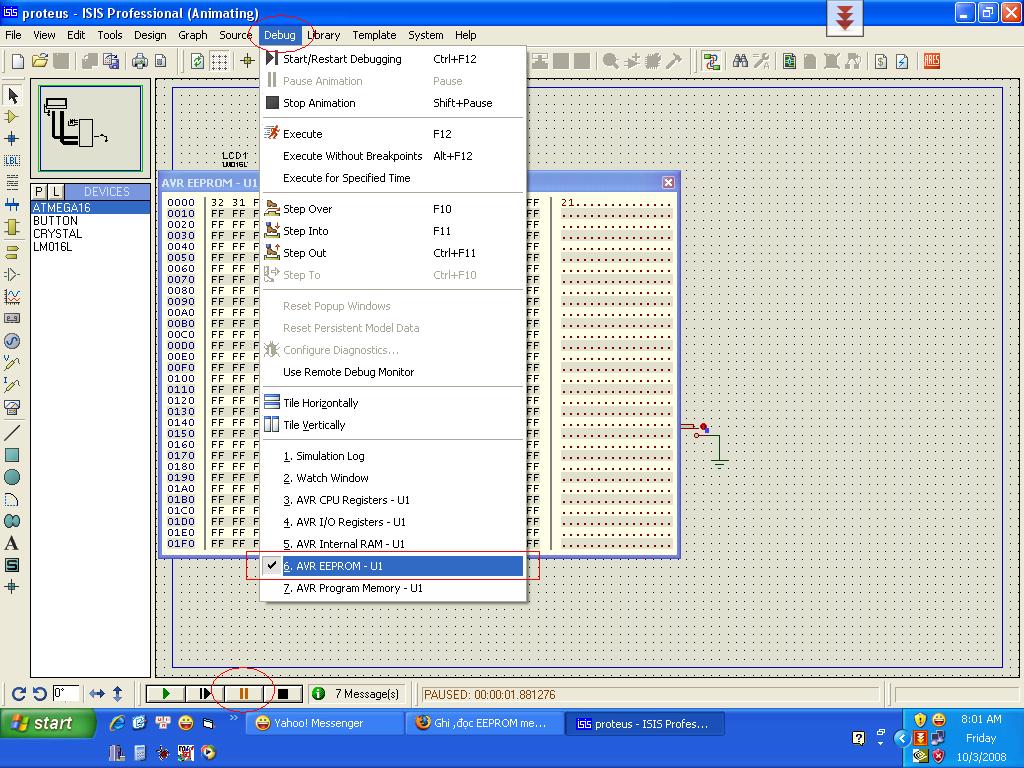1024x768 pixels.
Task: Toggle the grid display icon
Action: pyautogui.click(x=219, y=61)
